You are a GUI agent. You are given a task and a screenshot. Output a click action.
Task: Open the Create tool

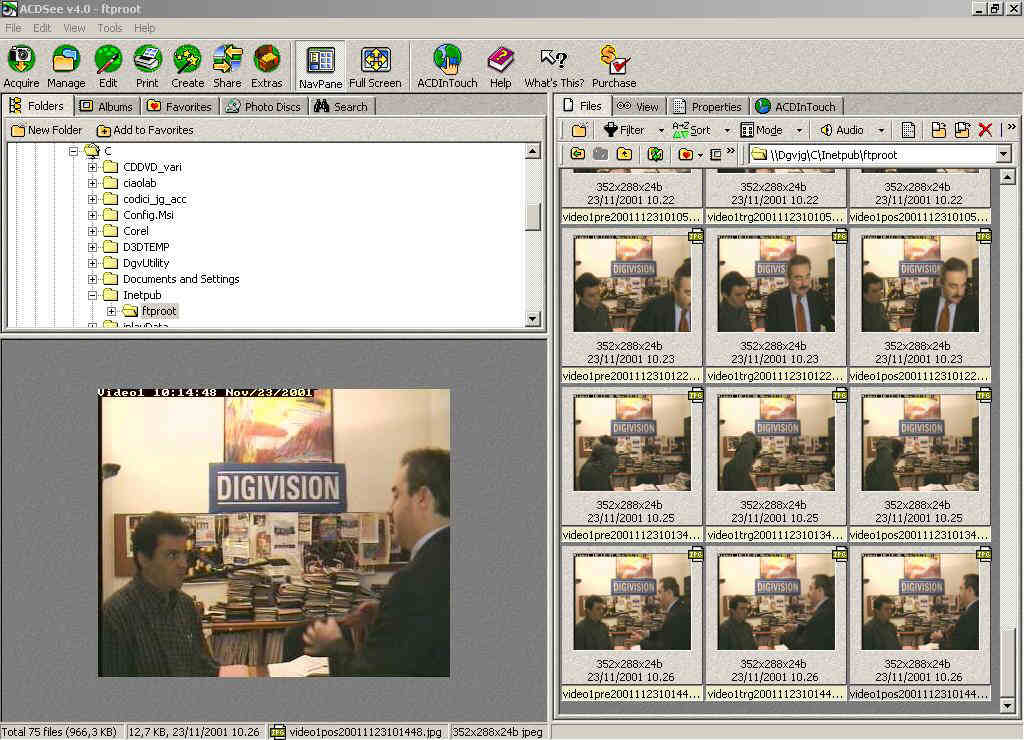187,66
